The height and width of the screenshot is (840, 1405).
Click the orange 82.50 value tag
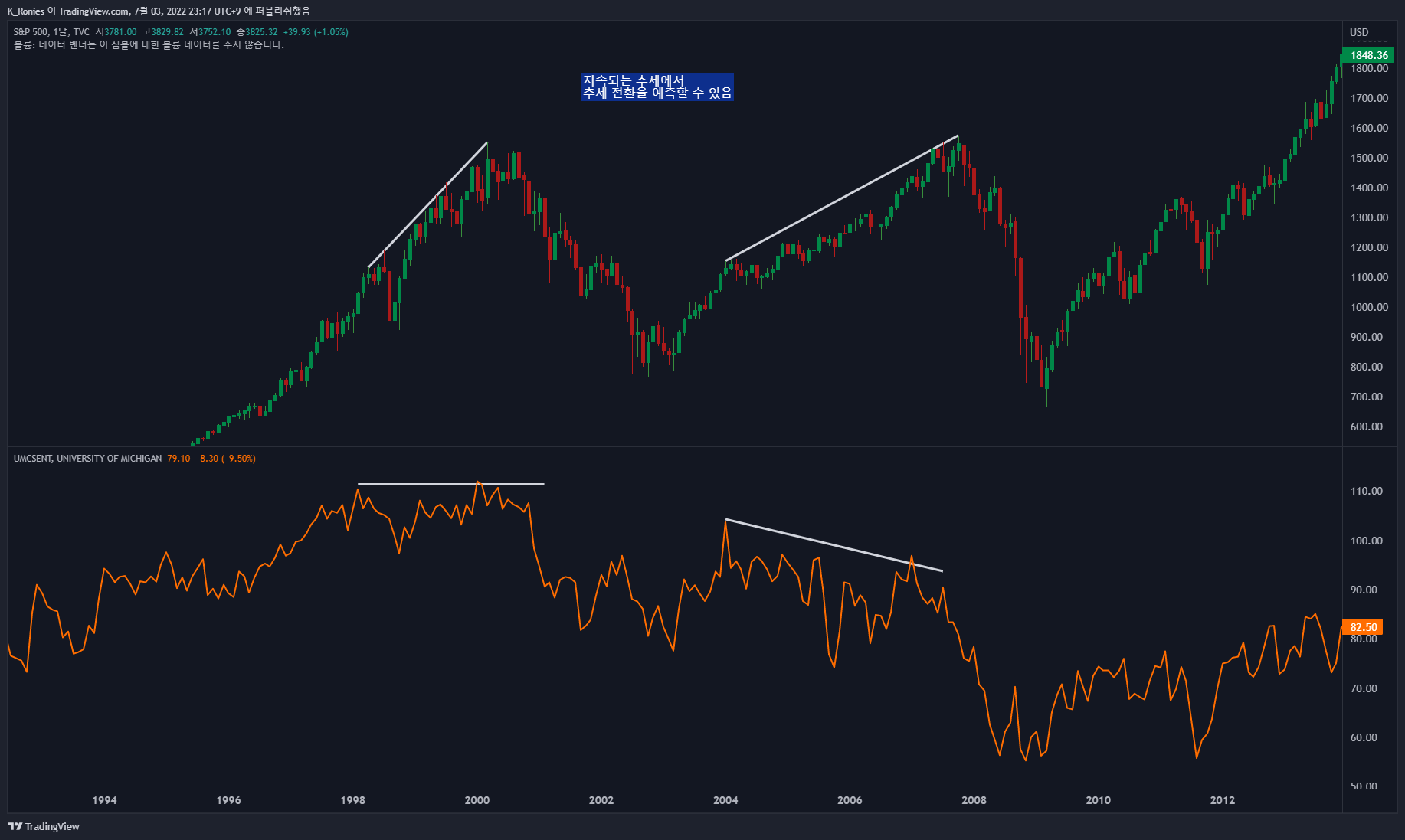pyautogui.click(x=1363, y=627)
